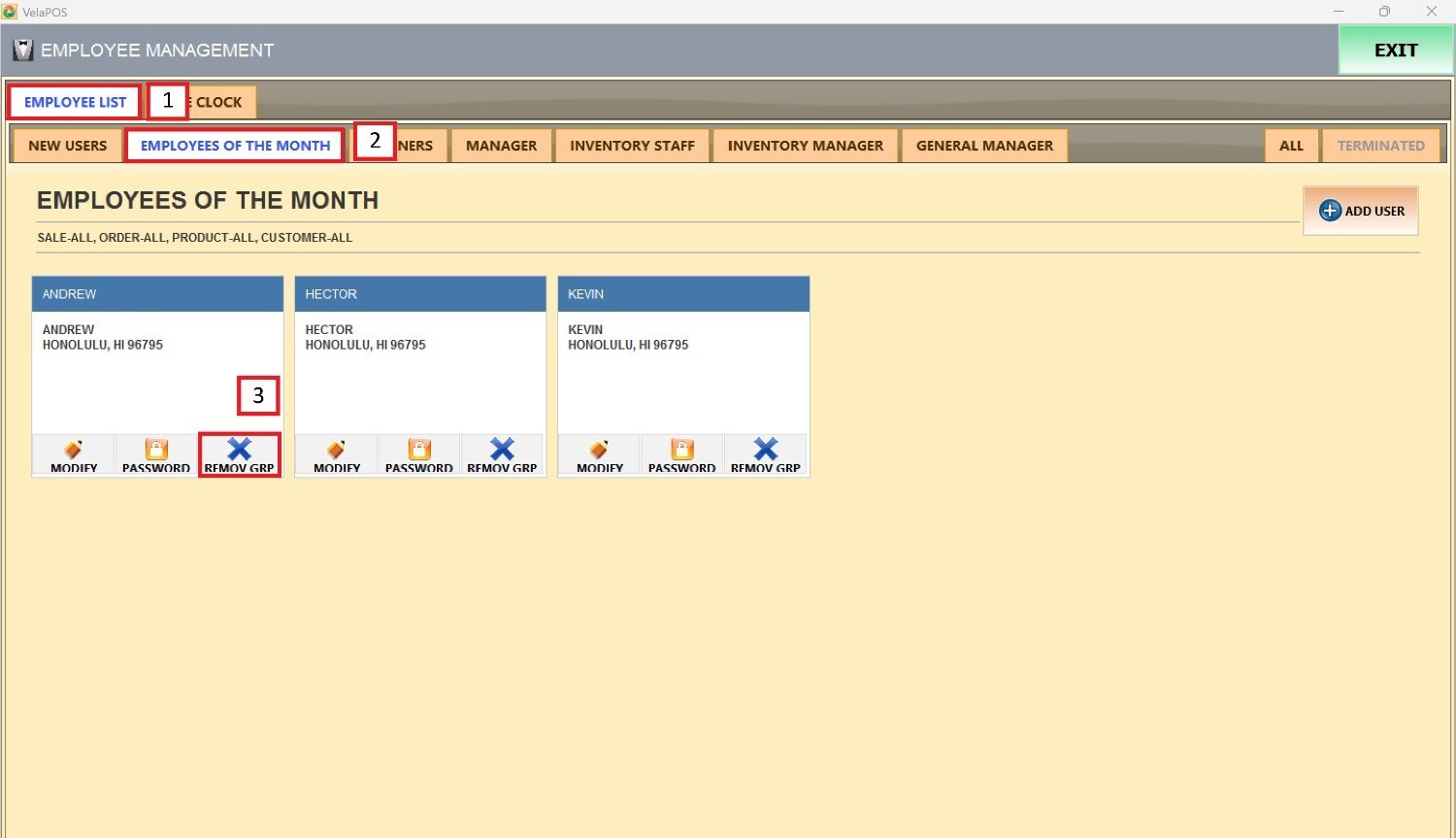The width and height of the screenshot is (1456, 838).
Task: Edit Kevin using the Modify pencil icon
Action: [x=600, y=450]
